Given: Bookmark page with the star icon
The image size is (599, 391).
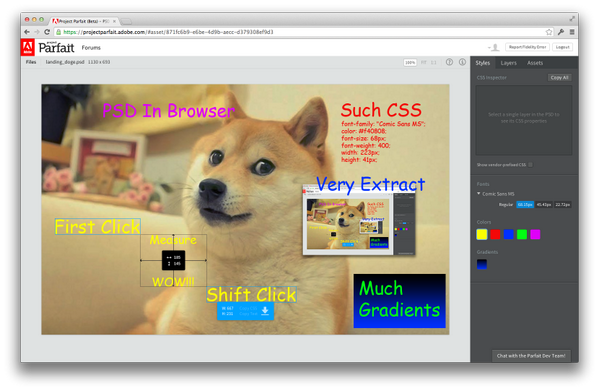Looking at the screenshot, I should pos(549,32).
